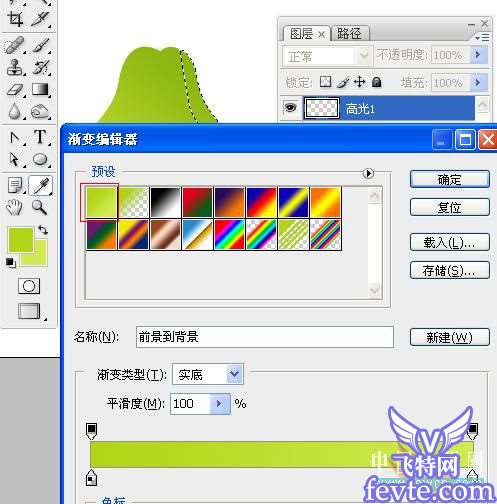The image size is (497, 504).
Task: Open the foreground color picker
Action: pyautogui.click(x=20, y=239)
